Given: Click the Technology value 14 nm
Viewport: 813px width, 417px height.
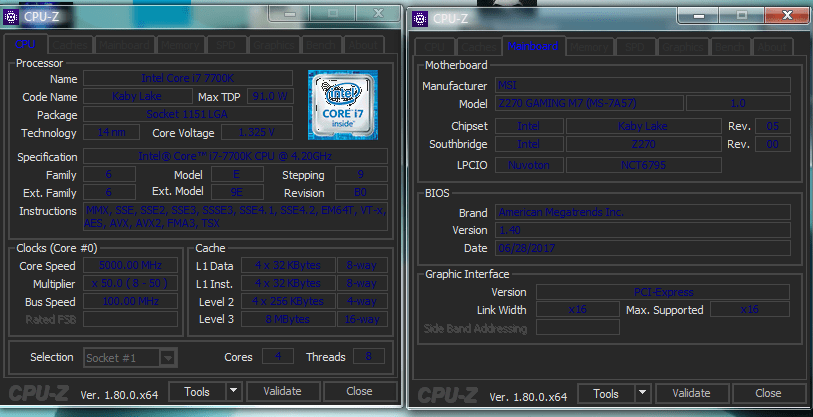Looking at the screenshot, I should point(111,132).
